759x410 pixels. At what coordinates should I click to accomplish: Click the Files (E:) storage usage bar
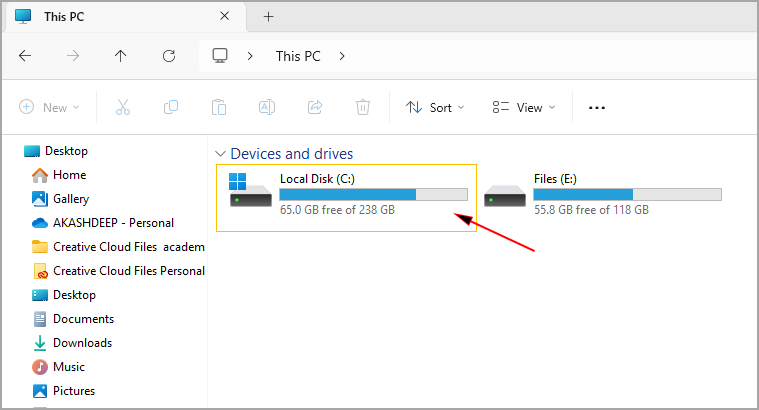point(627,194)
